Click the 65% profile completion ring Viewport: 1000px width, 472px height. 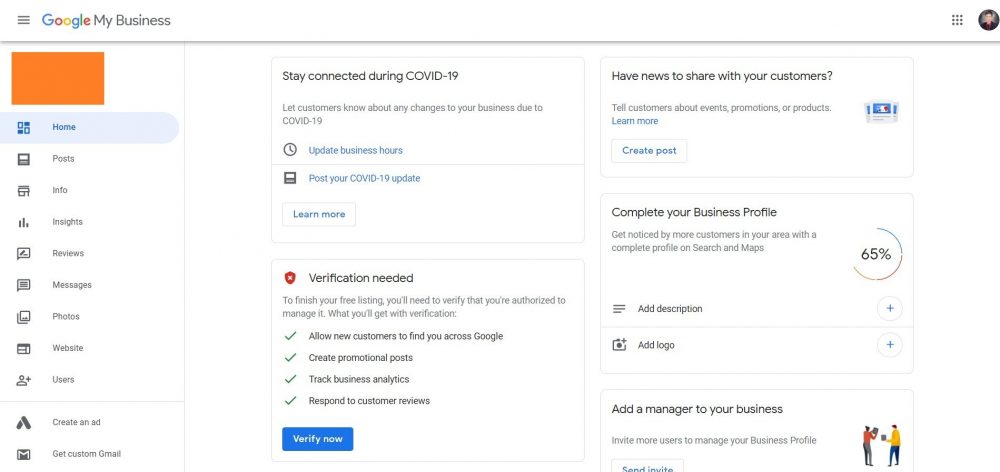coord(876,254)
